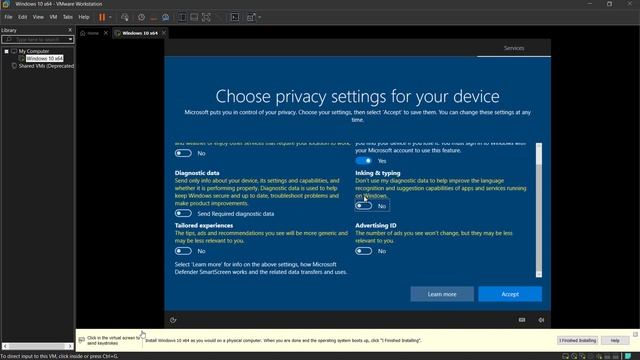
Task: Click library scrollbar left arrow
Action: coord(5,346)
